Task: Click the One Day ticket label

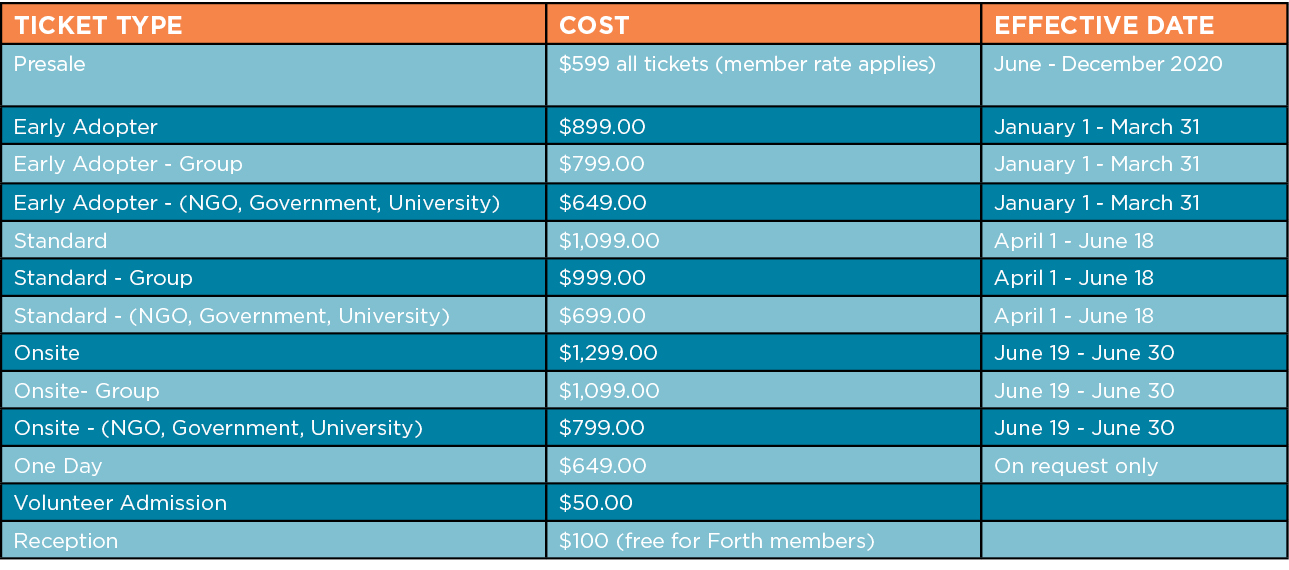Action: [x=58, y=466]
